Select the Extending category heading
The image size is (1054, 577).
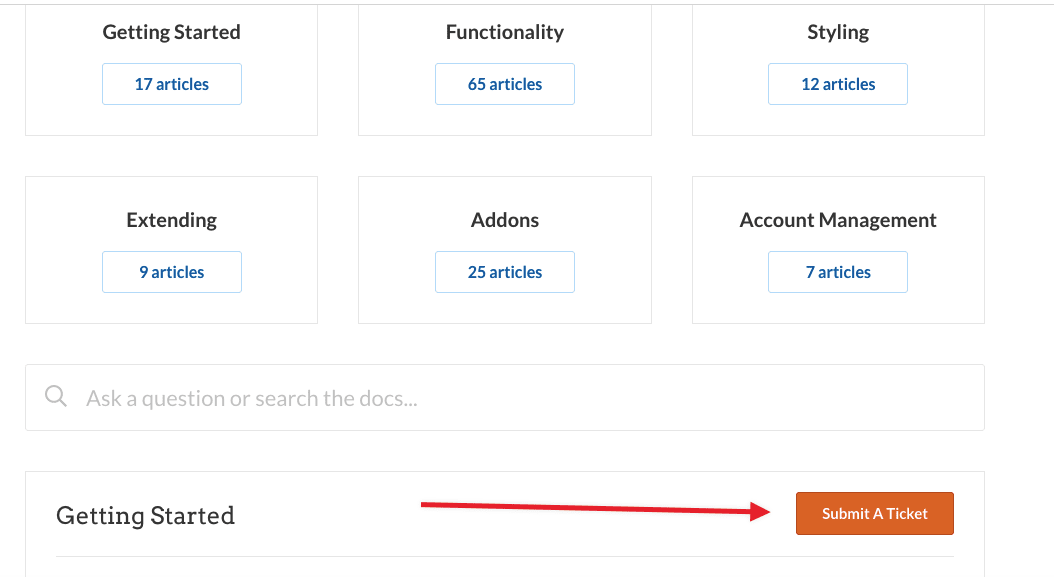[171, 220]
